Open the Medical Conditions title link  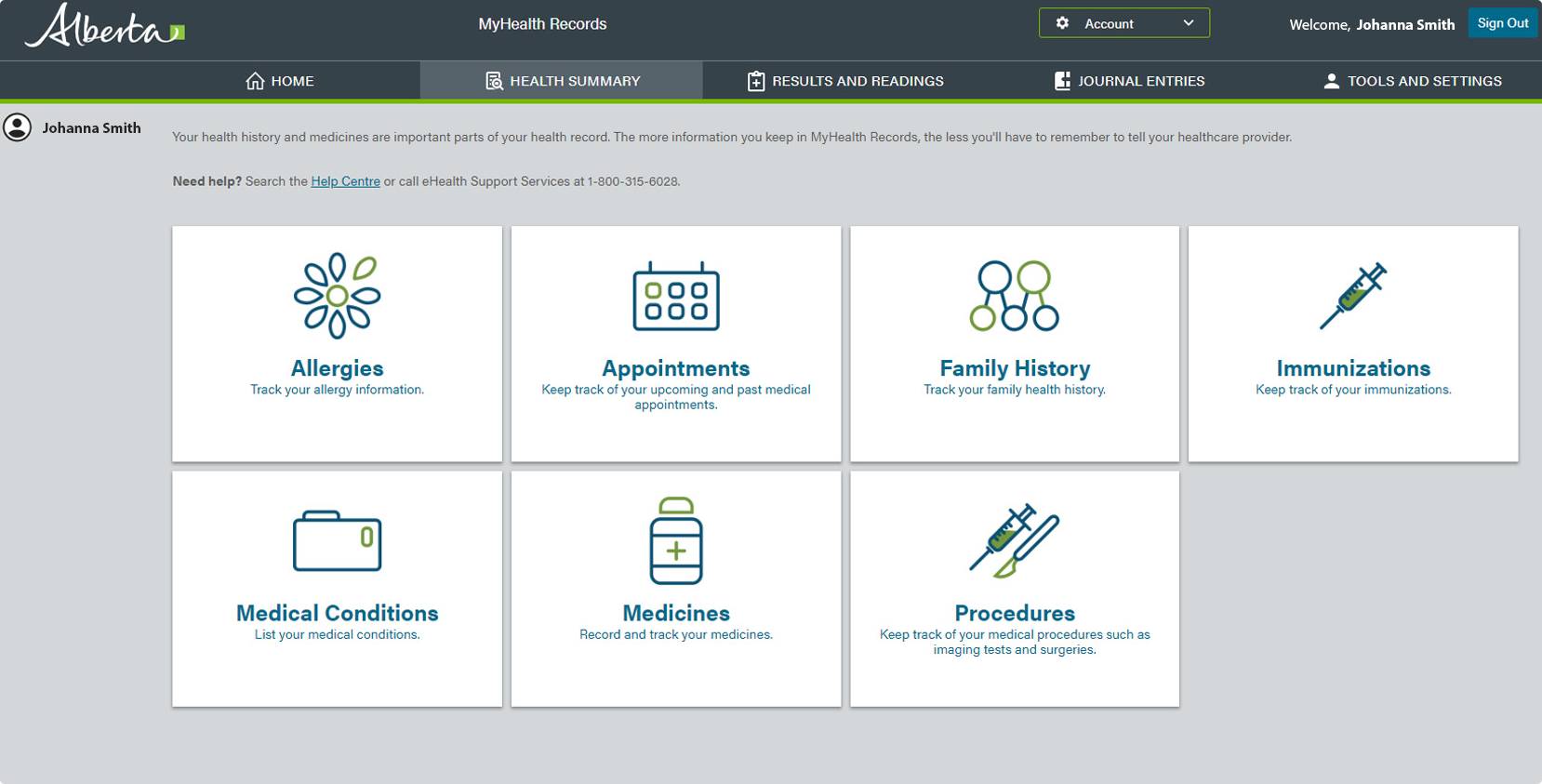pyautogui.click(x=337, y=613)
